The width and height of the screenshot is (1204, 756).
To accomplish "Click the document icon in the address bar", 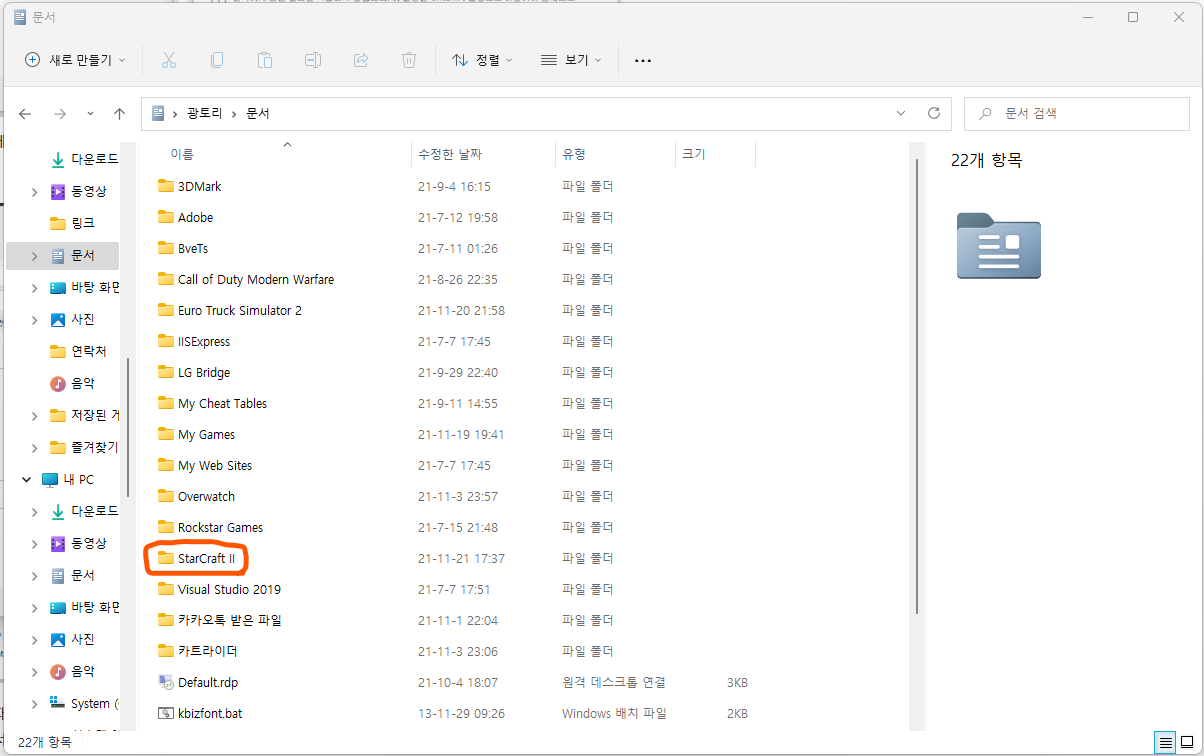I will click(x=158, y=113).
